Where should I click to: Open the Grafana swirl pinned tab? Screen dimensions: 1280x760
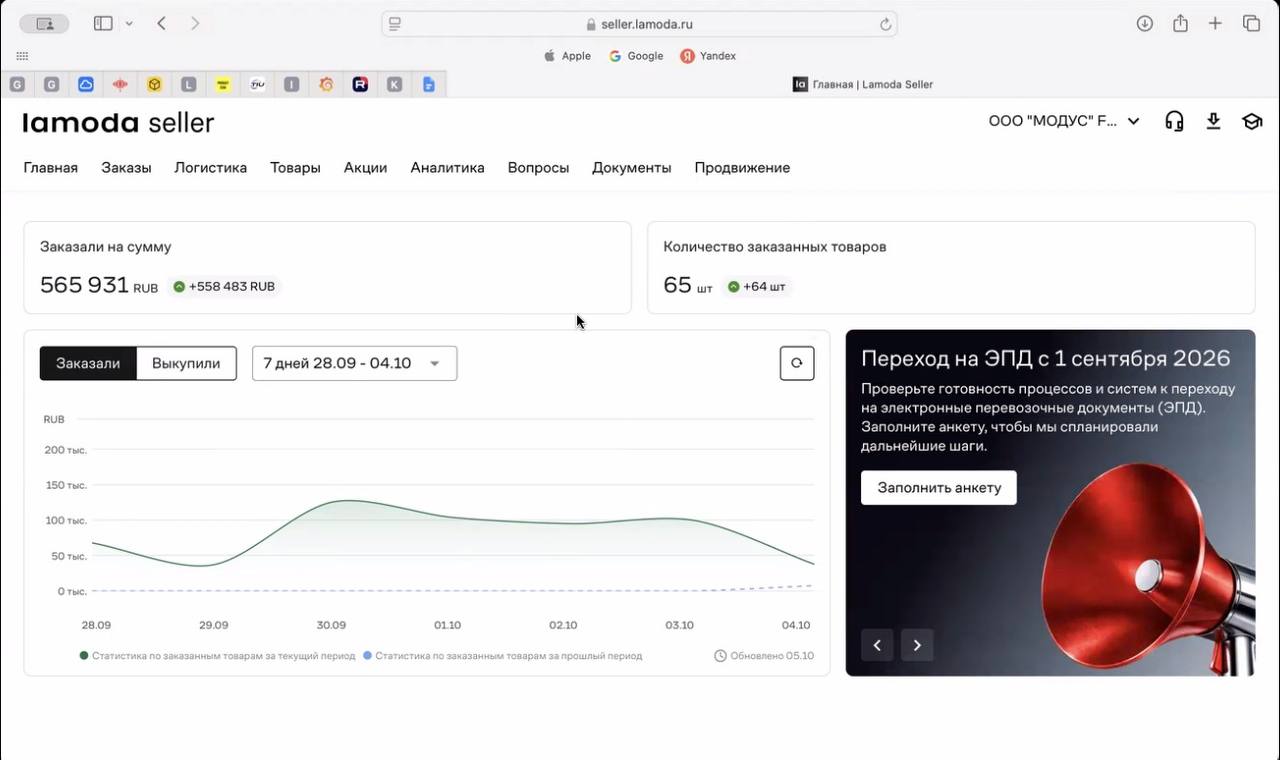point(326,85)
